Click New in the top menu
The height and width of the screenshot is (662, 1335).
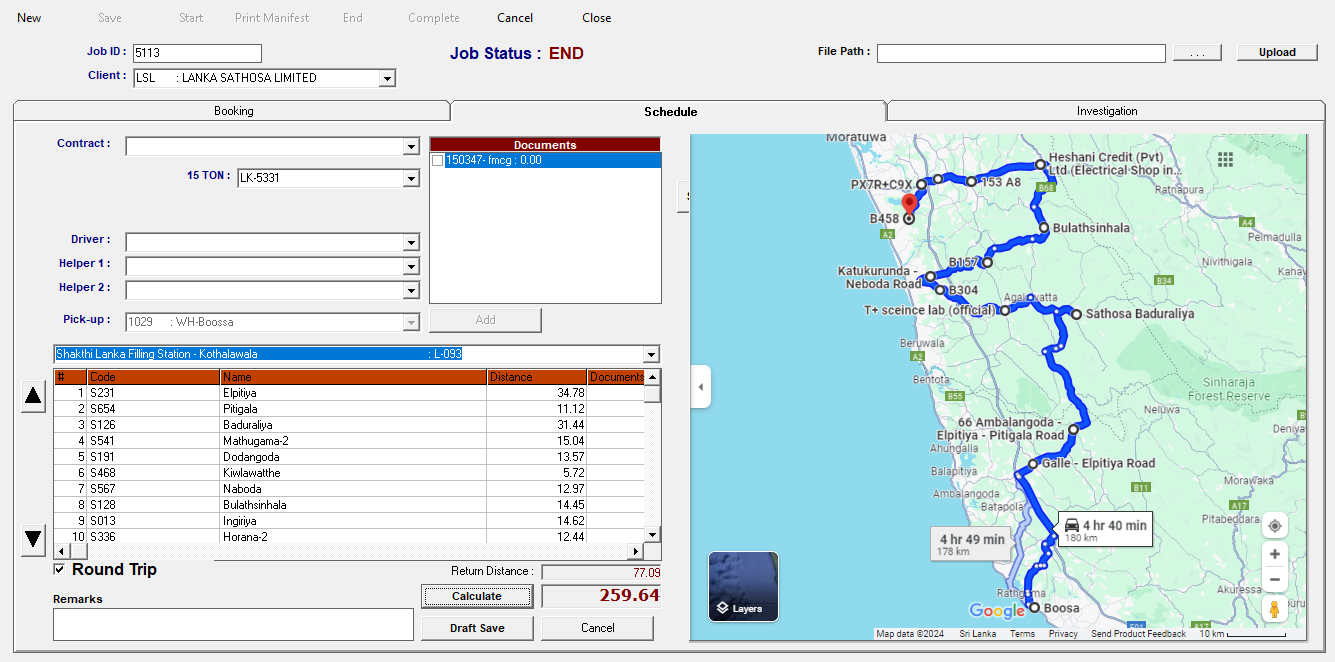point(29,18)
